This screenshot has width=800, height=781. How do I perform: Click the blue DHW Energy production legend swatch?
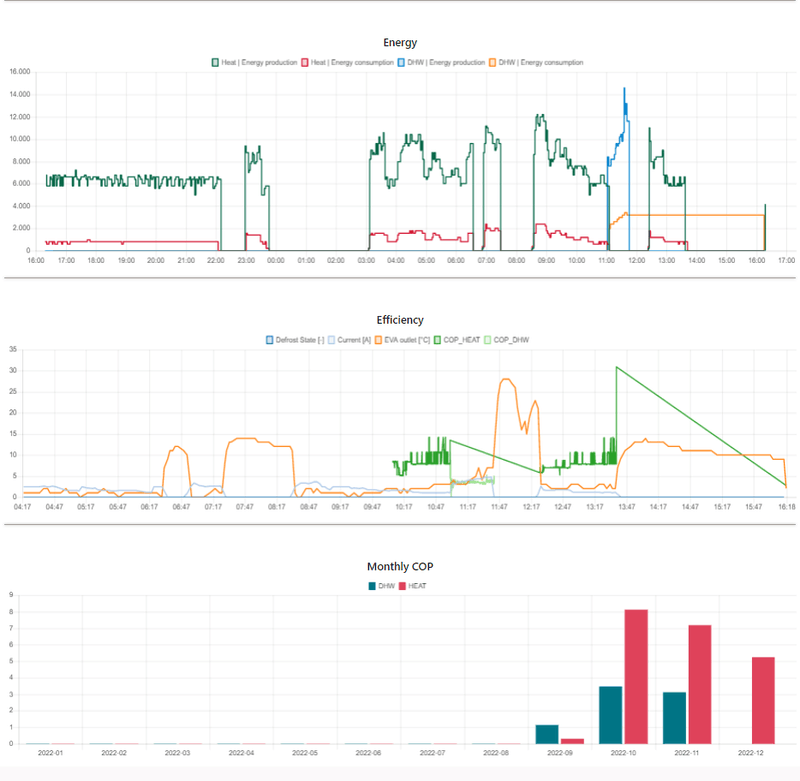(x=403, y=61)
